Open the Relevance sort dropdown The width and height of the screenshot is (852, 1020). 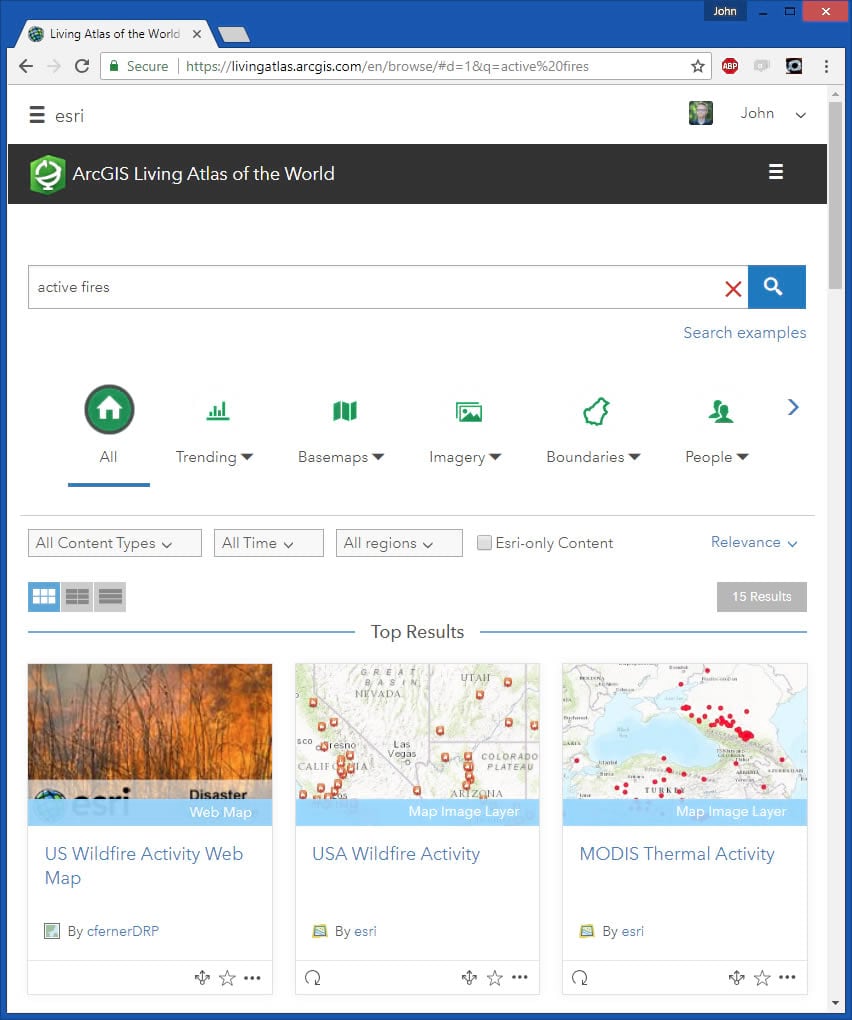point(754,543)
